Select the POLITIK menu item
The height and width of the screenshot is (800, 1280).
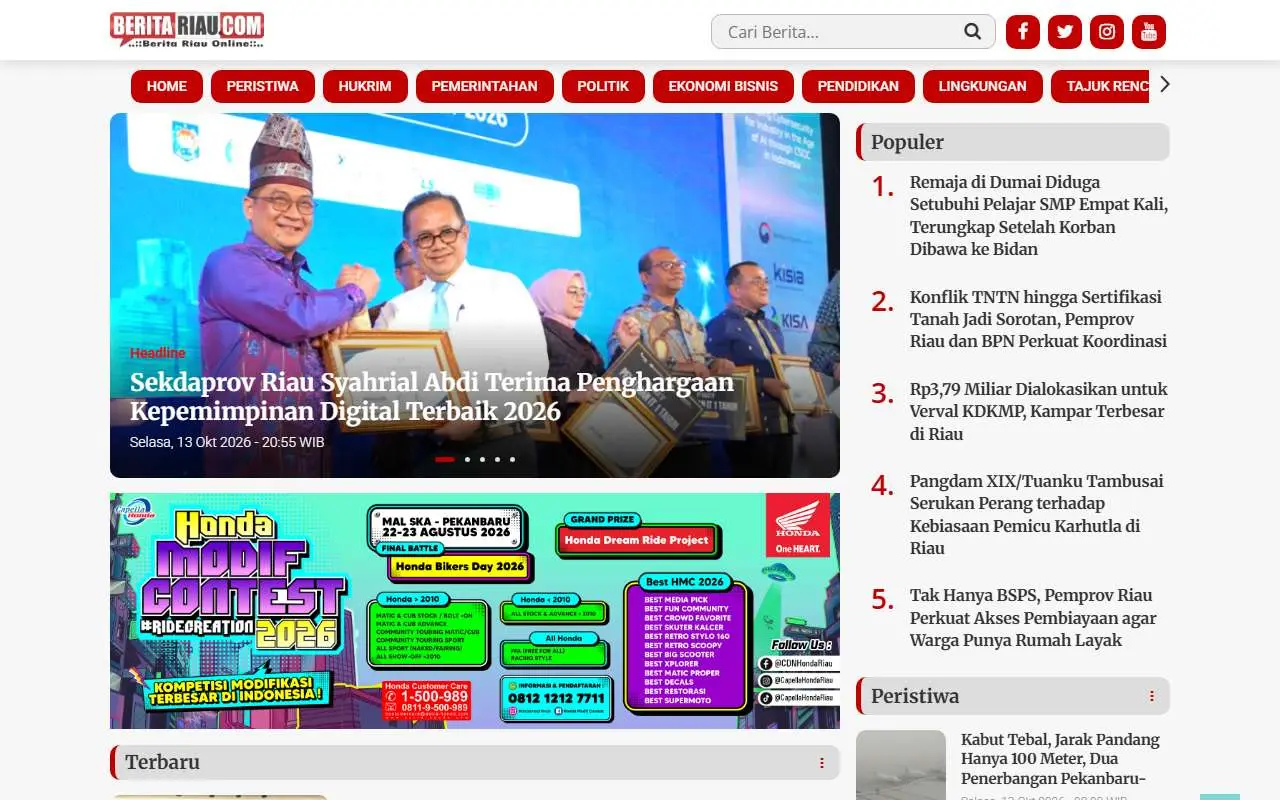[x=603, y=86]
